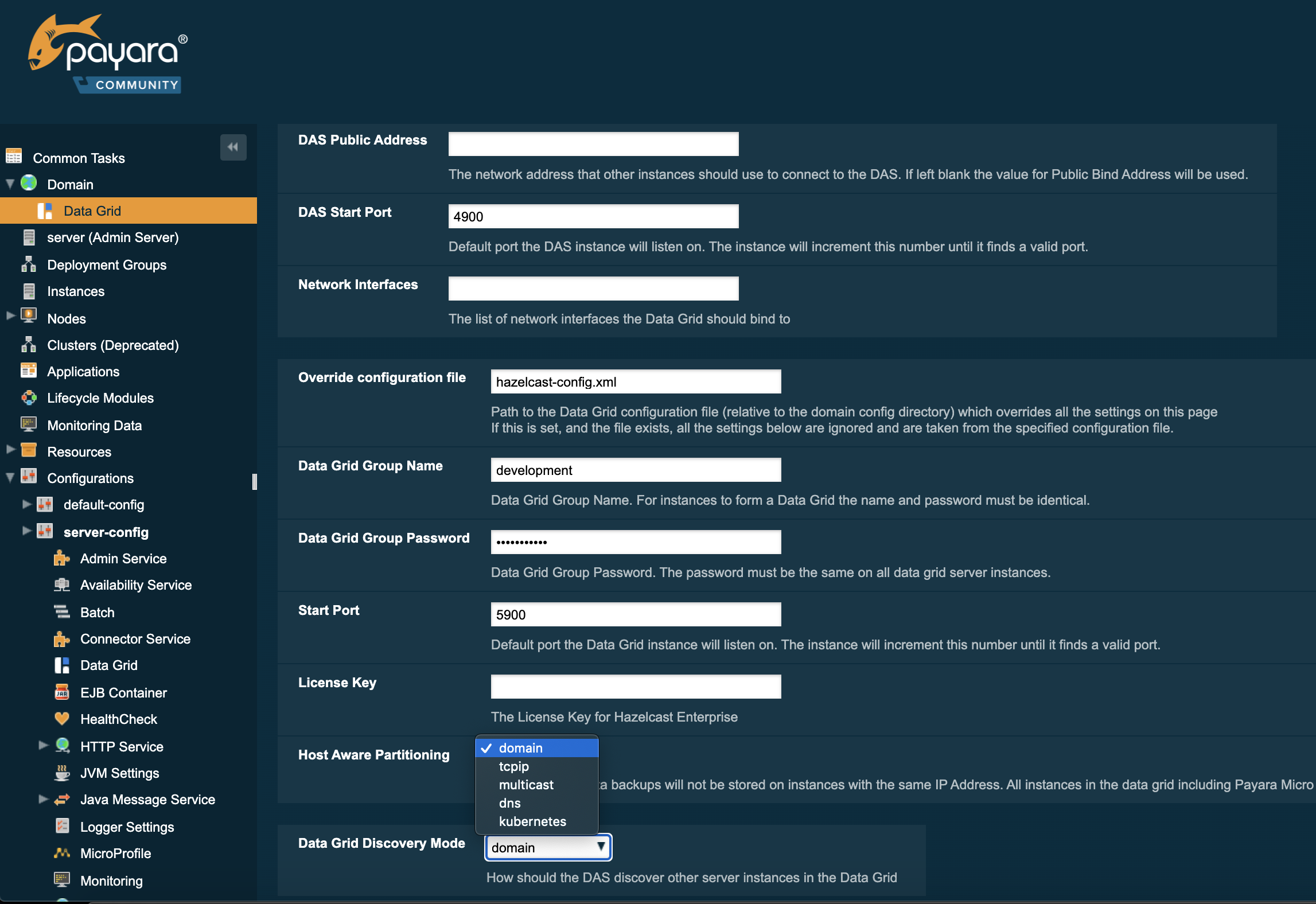Expand the HTTP Service section
1316x904 pixels.
coord(40,745)
